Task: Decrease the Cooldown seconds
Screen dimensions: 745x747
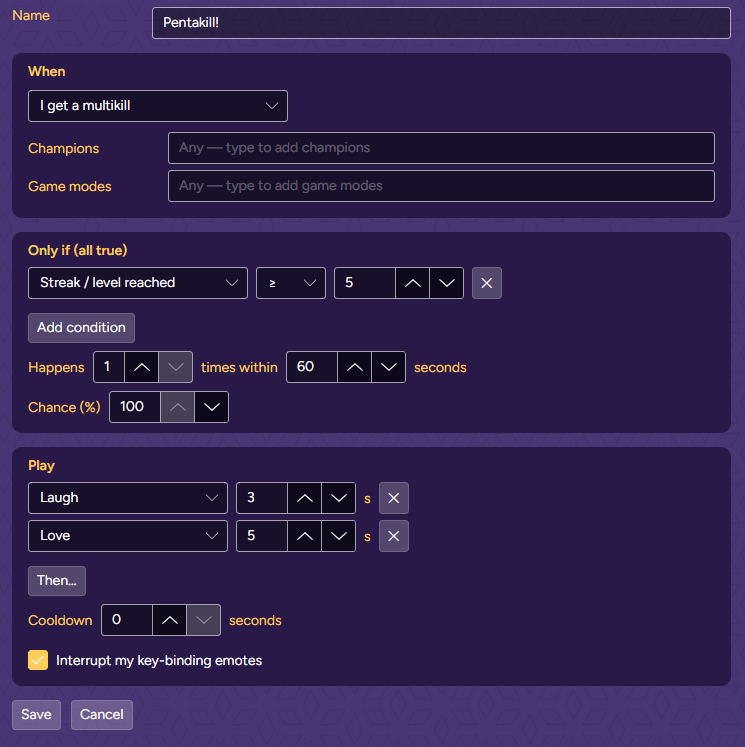Action: (203, 620)
